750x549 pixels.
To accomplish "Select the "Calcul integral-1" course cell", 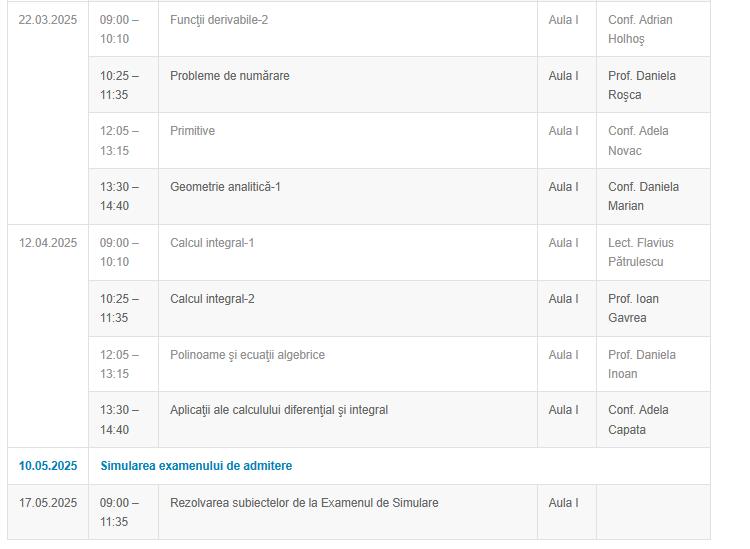I will coord(212,243).
